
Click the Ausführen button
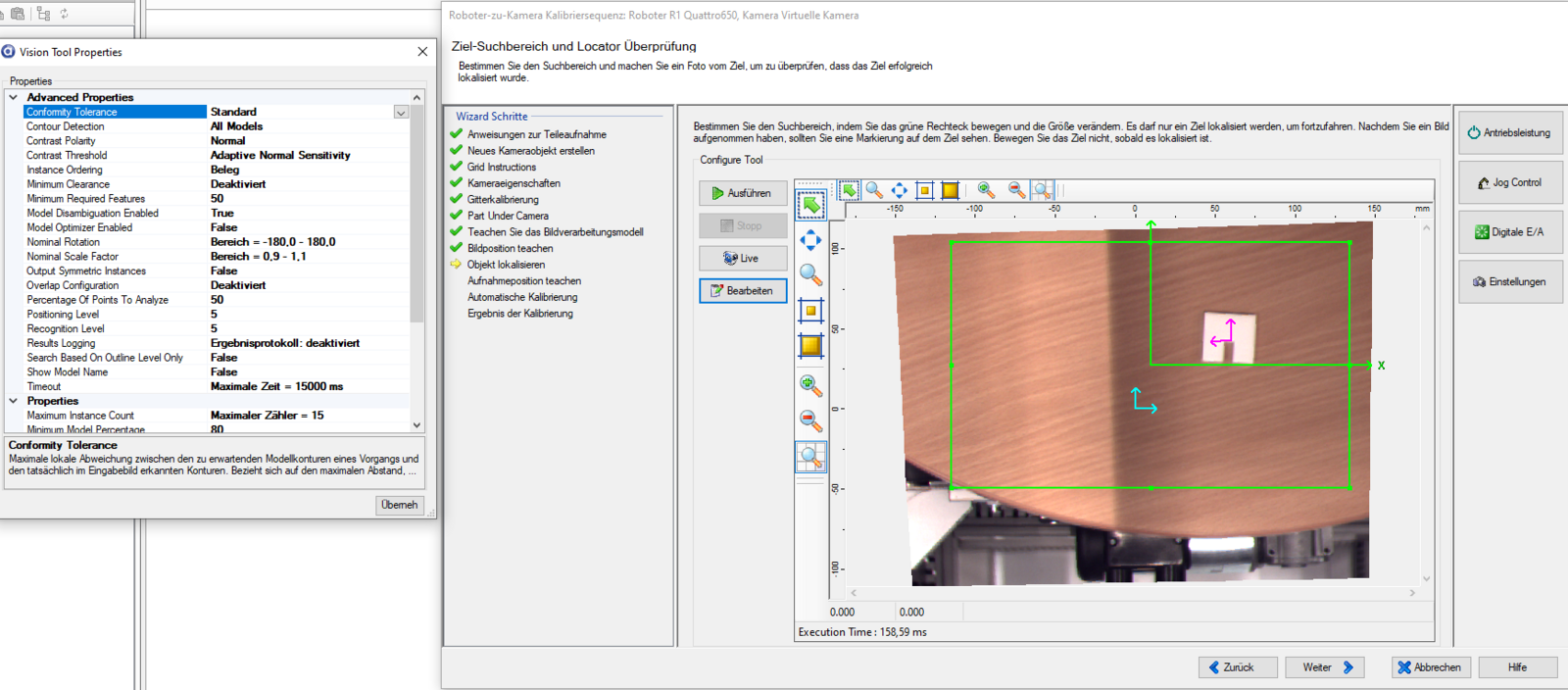pyautogui.click(x=742, y=193)
